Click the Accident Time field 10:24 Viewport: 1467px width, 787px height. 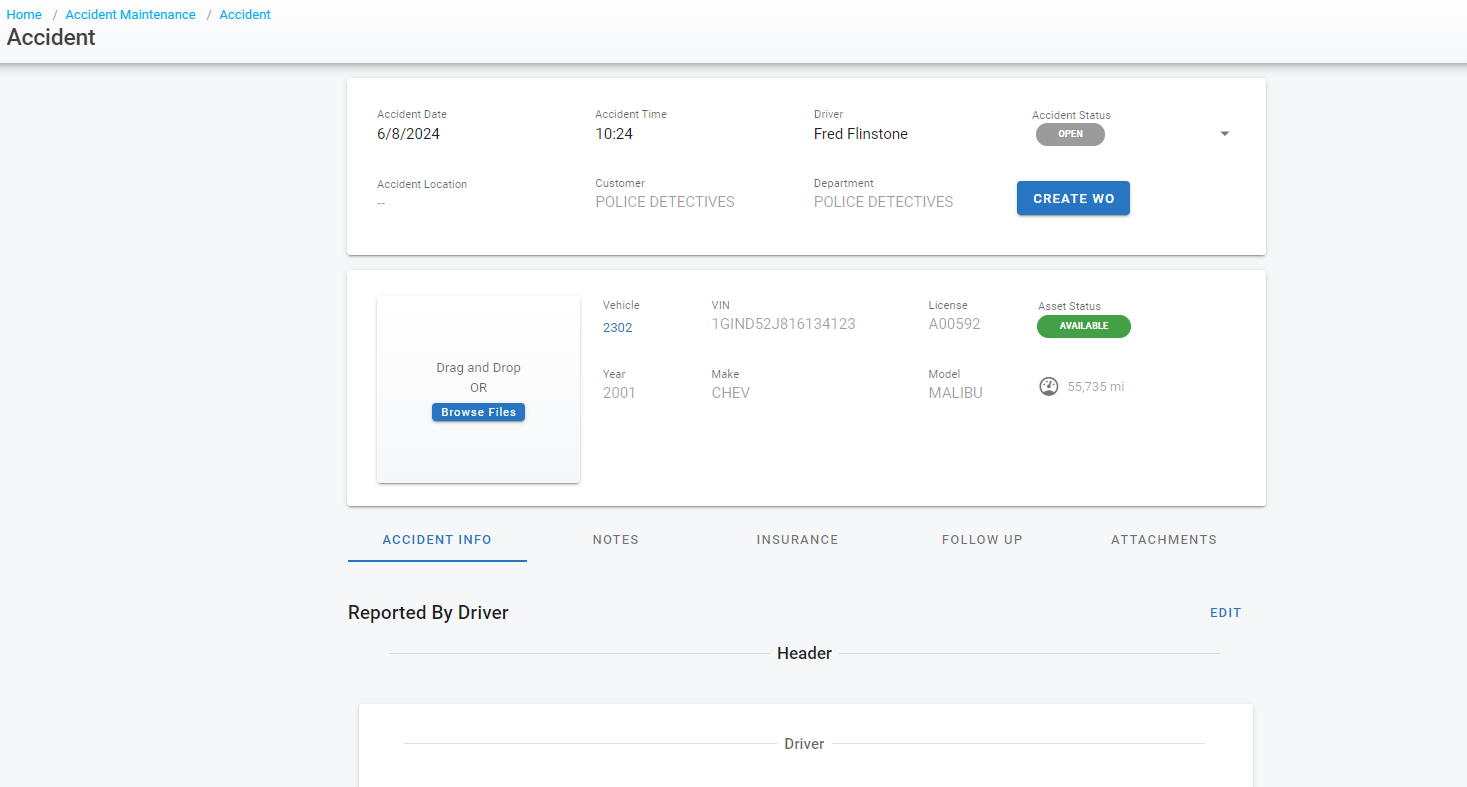[614, 134]
